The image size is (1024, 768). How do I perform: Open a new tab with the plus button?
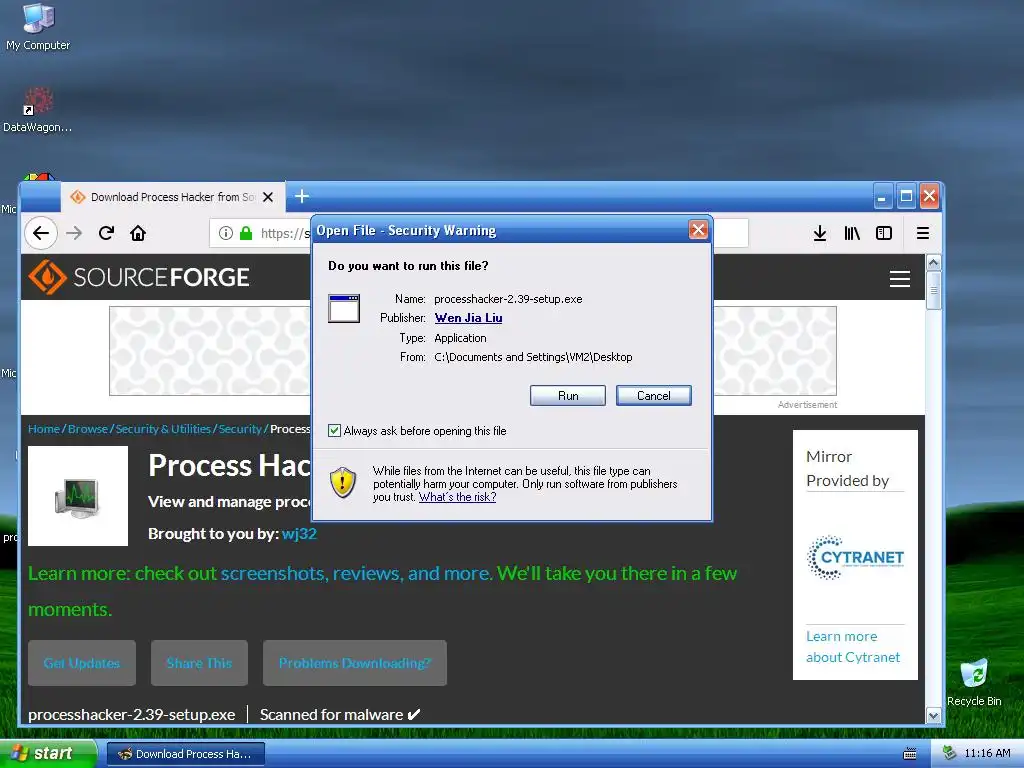[x=302, y=196]
